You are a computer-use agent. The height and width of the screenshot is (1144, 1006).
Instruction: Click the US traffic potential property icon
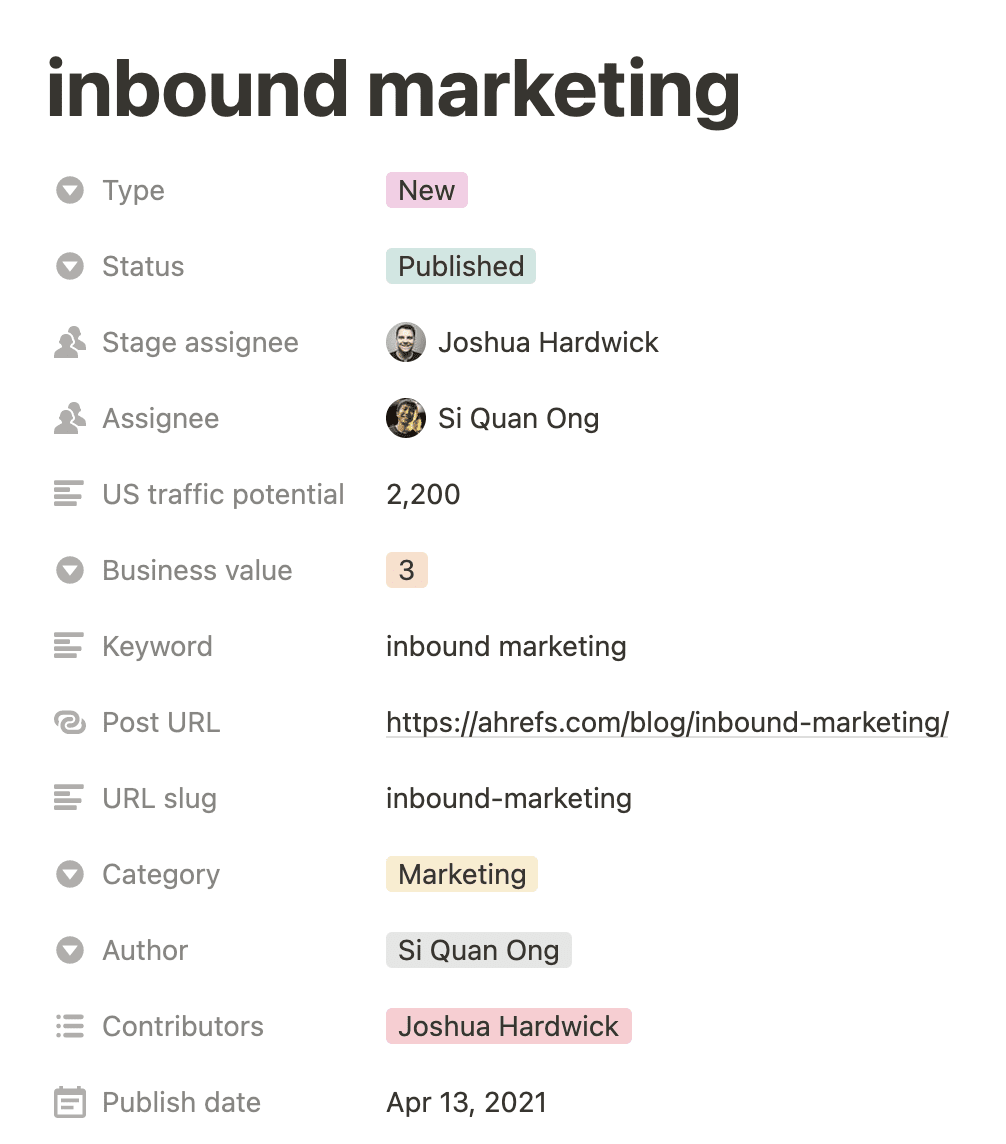pyautogui.click(x=68, y=494)
